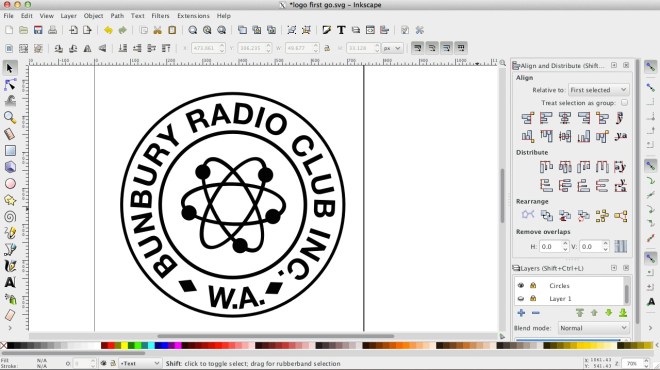
Task: Select the Text tool in toolbox
Action: tap(10, 282)
